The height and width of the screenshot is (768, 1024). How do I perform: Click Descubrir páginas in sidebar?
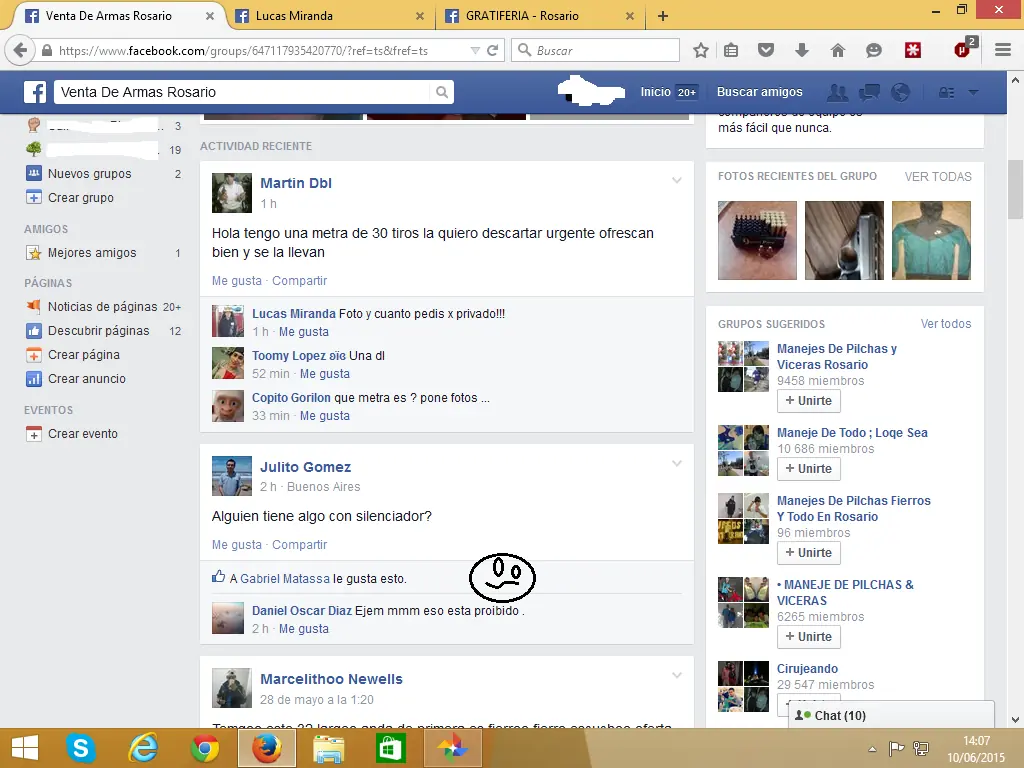pos(99,330)
